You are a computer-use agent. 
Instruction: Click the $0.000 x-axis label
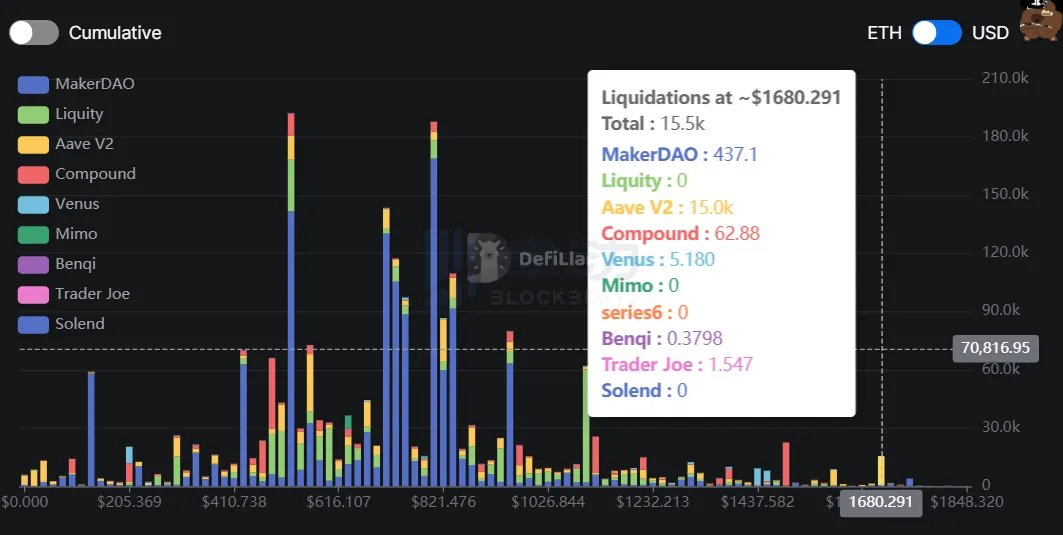click(x=25, y=502)
